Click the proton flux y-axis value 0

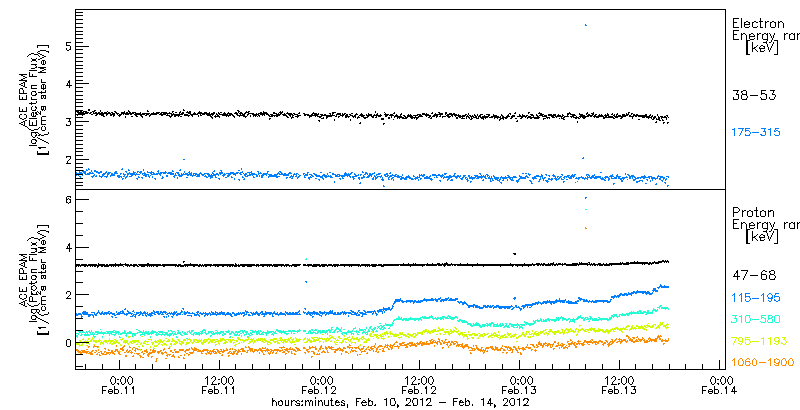click(x=66, y=343)
